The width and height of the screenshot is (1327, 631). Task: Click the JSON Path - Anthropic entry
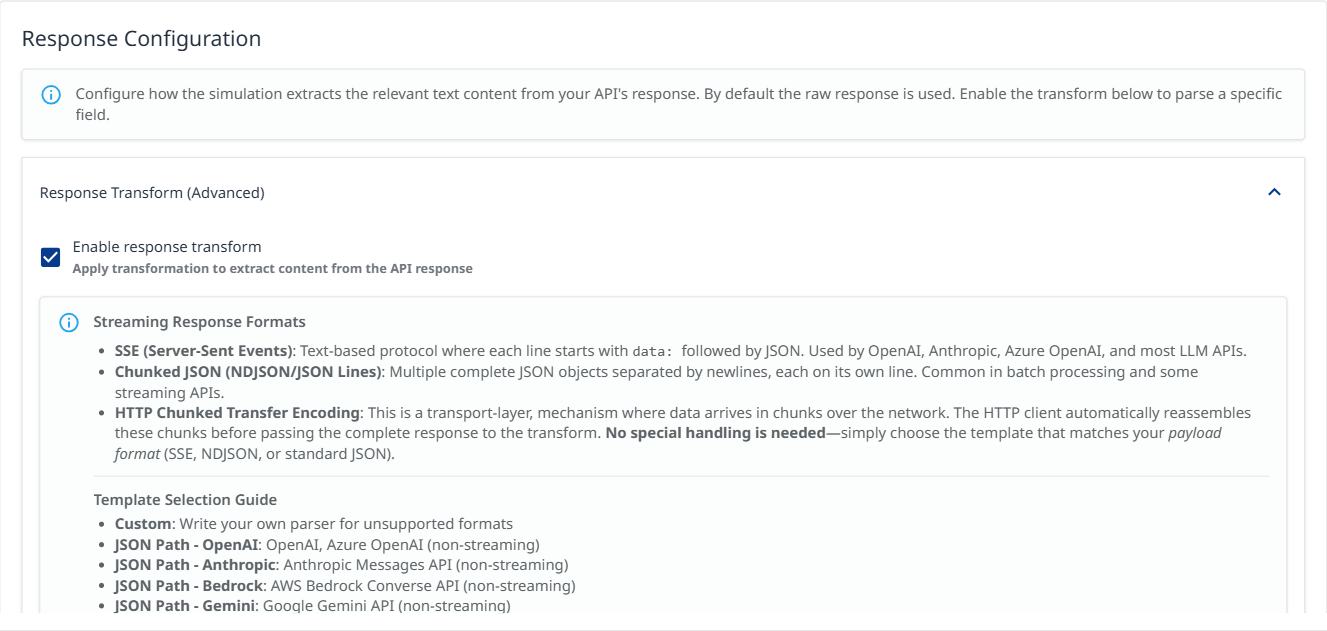coord(341,565)
